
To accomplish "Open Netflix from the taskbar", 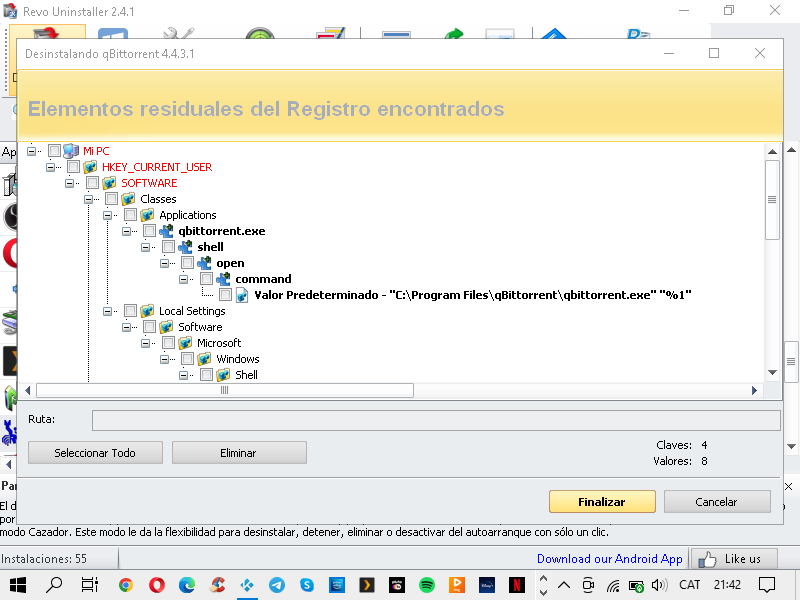I will click(516, 585).
